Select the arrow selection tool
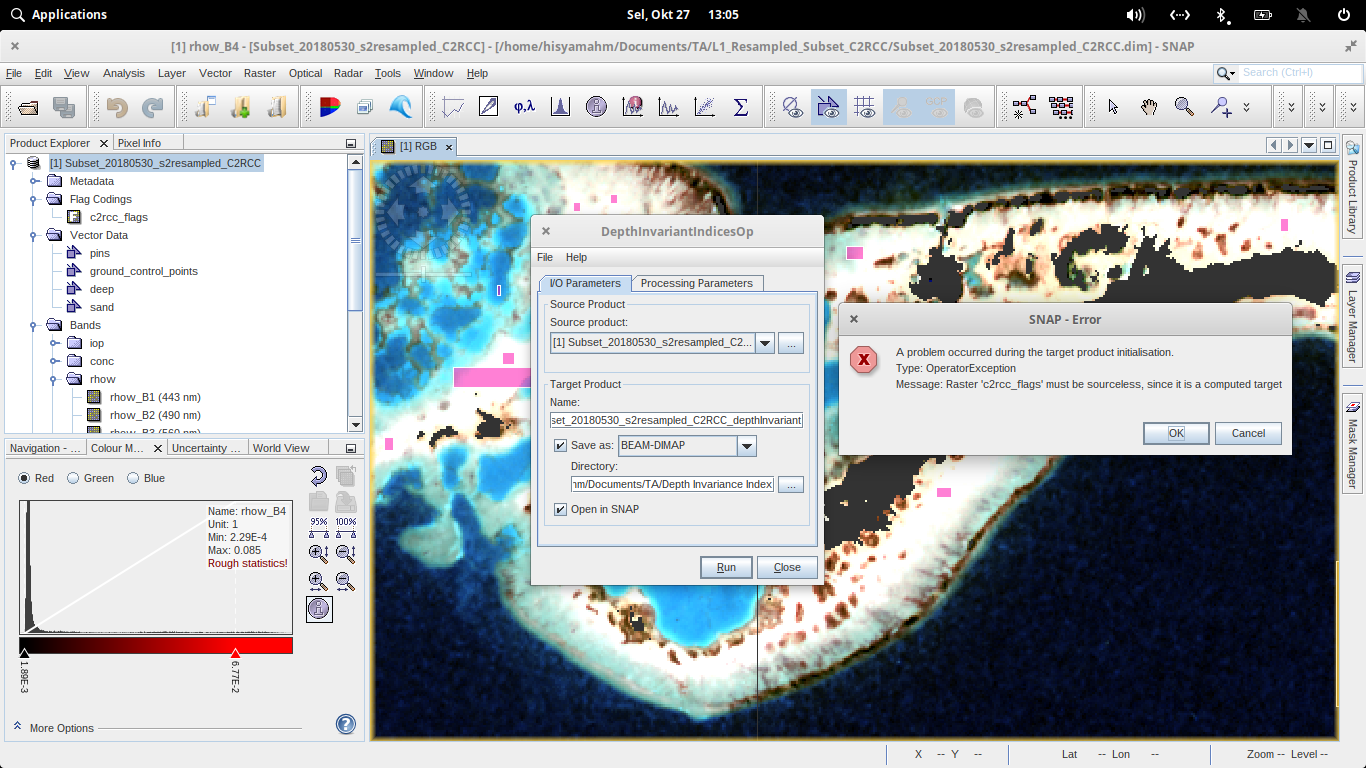Viewport: 1366px width, 768px height. click(1114, 107)
